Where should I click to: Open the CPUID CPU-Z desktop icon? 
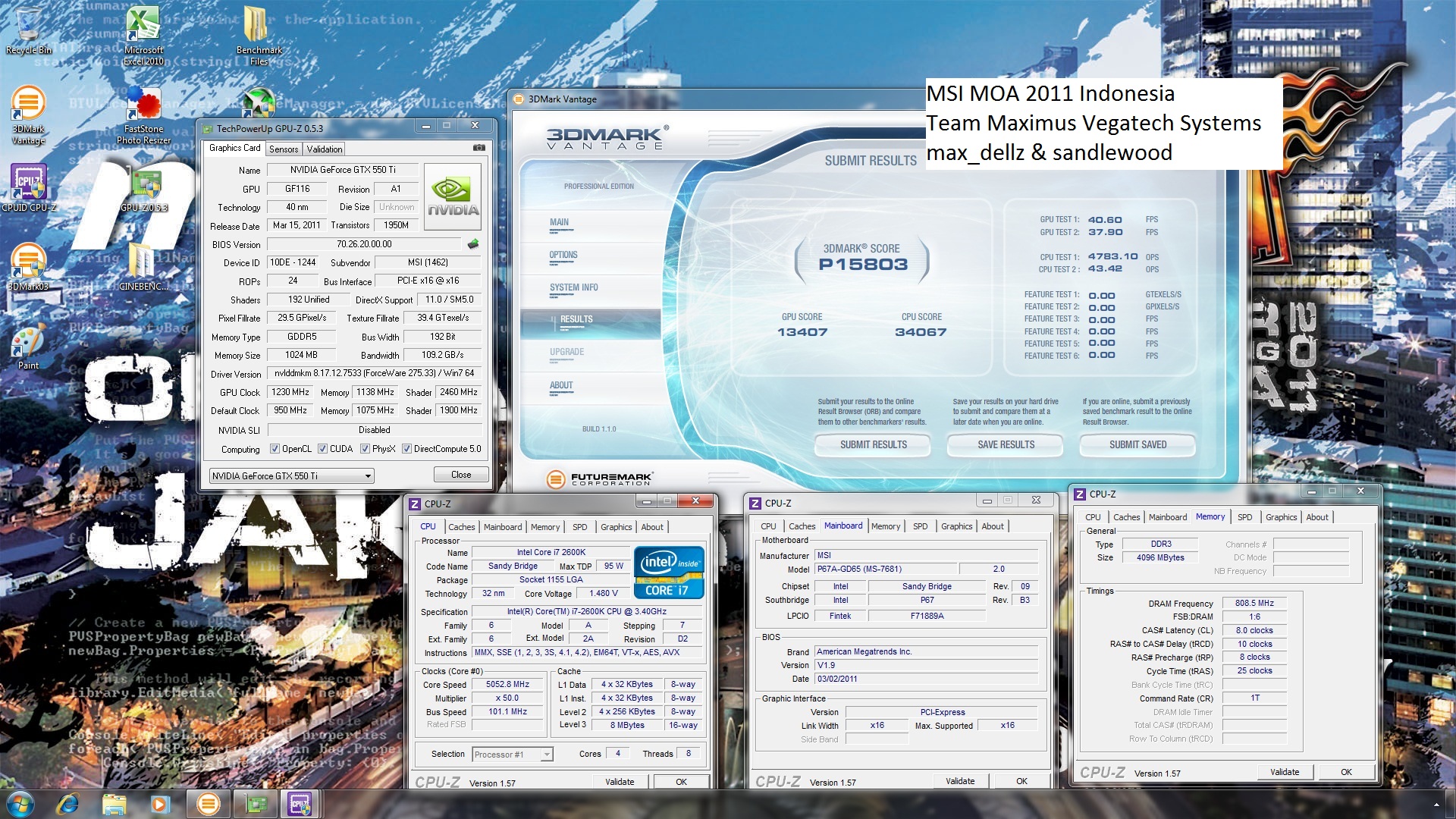tap(28, 187)
